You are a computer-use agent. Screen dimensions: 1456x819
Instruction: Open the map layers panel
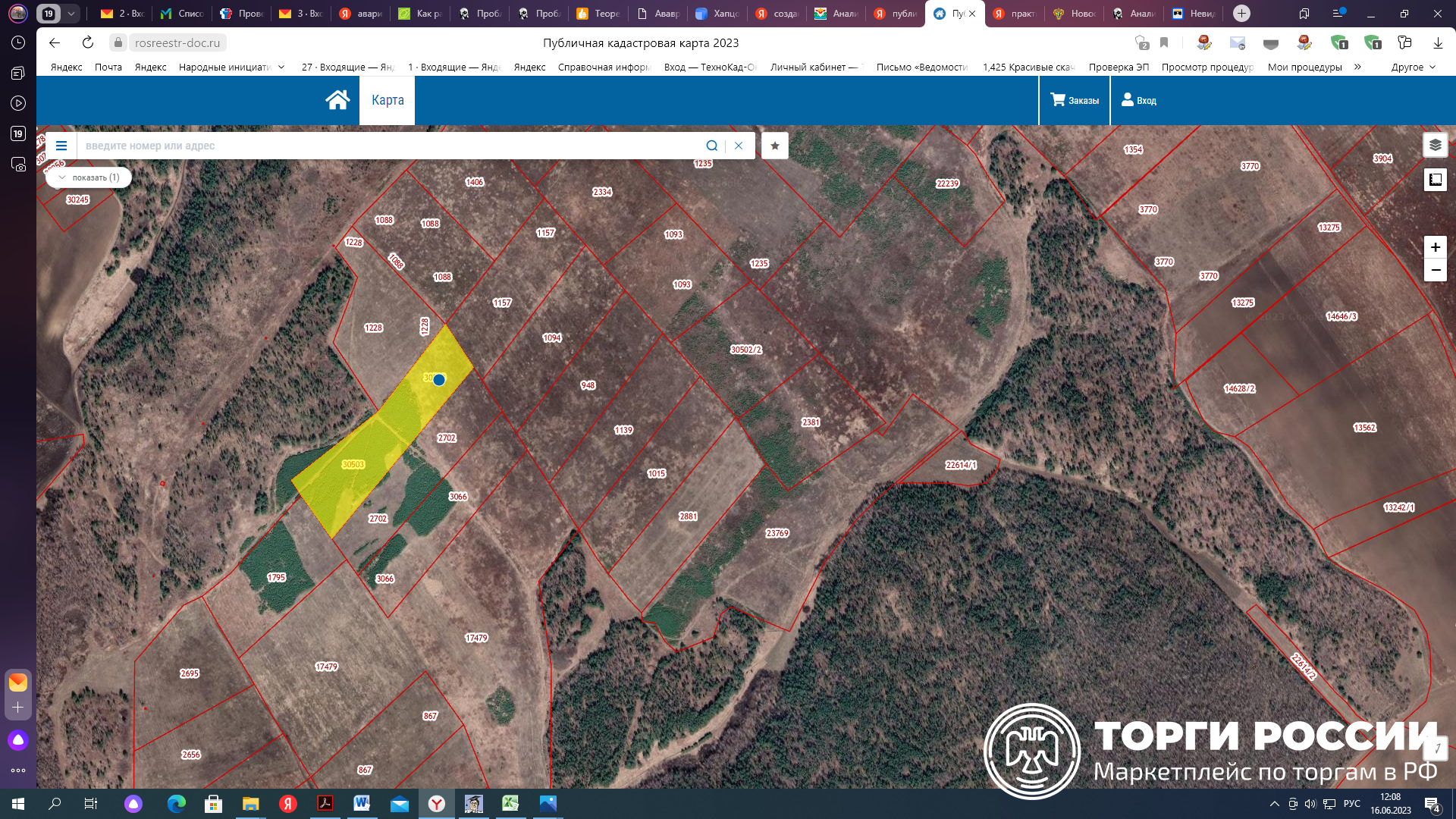point(1435,145)
